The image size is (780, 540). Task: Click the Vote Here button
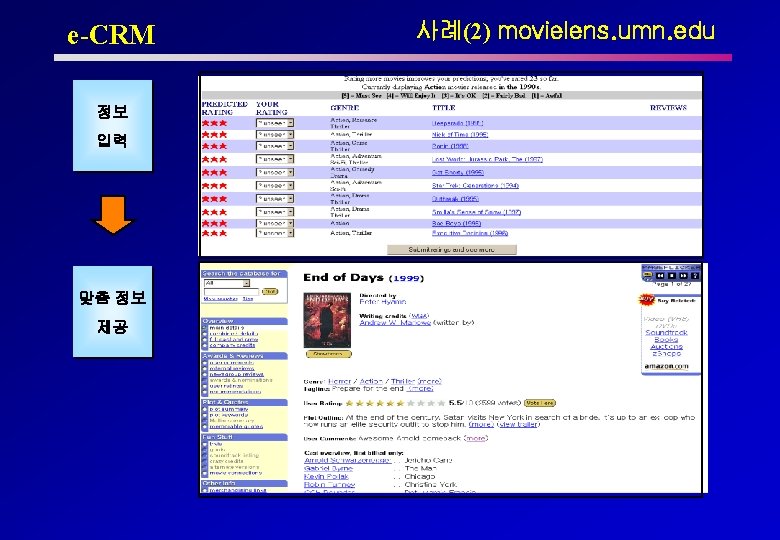click(540, 403)
